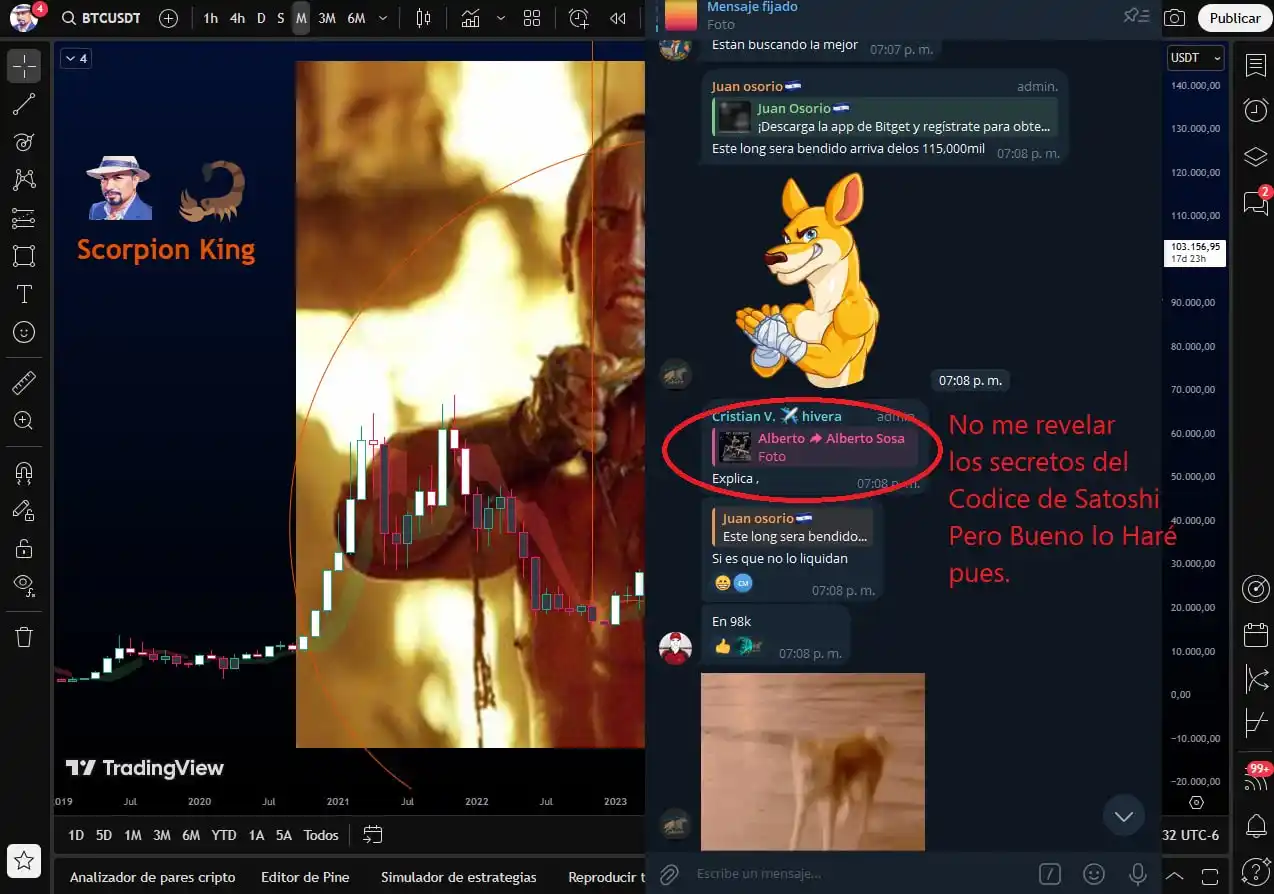Open the Fibonacci and Gann tools
Viewport: 1274px width, 894px height.
point(24,142)
